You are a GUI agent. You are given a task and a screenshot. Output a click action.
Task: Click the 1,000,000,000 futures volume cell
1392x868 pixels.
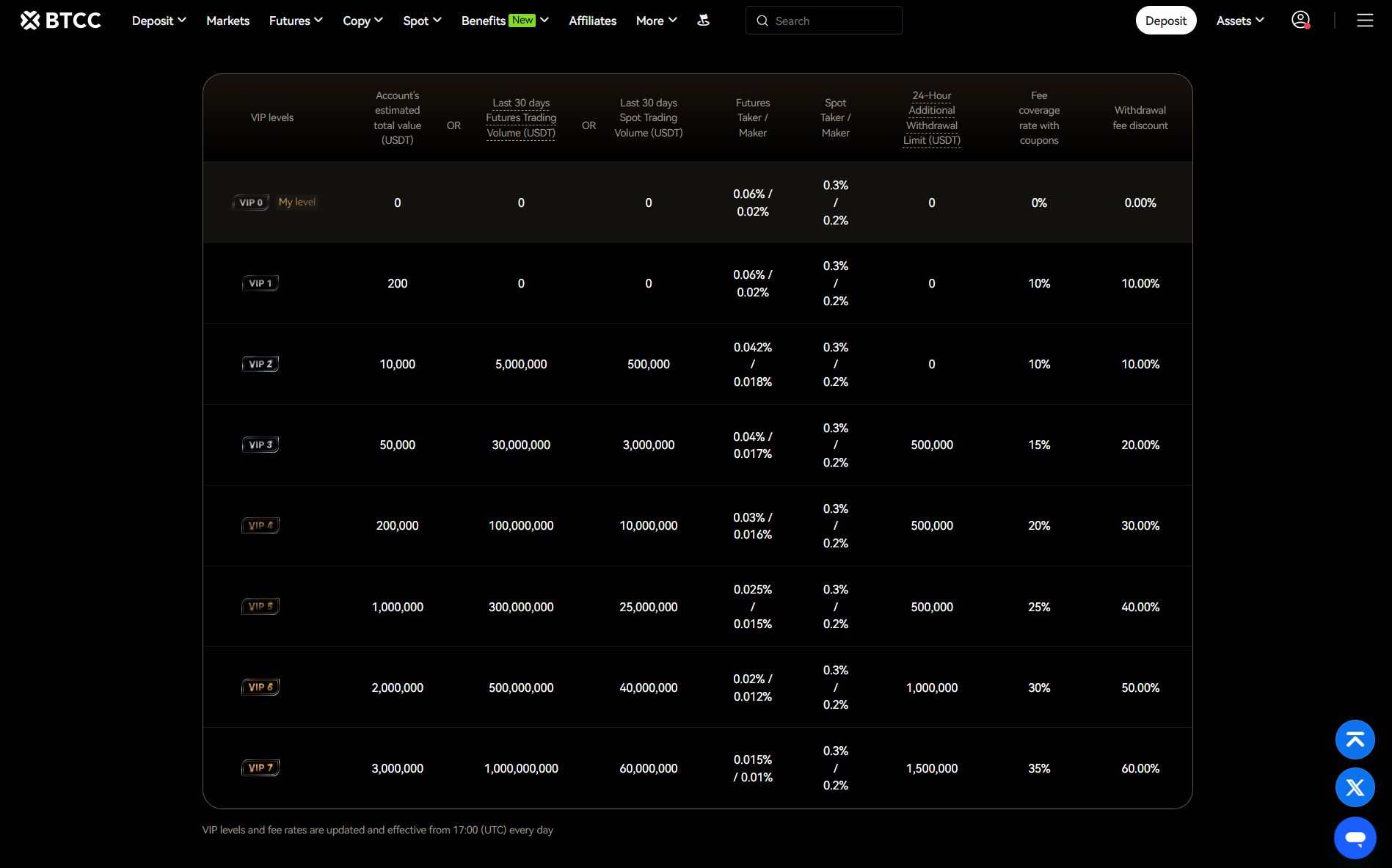[x=521, y=768]
